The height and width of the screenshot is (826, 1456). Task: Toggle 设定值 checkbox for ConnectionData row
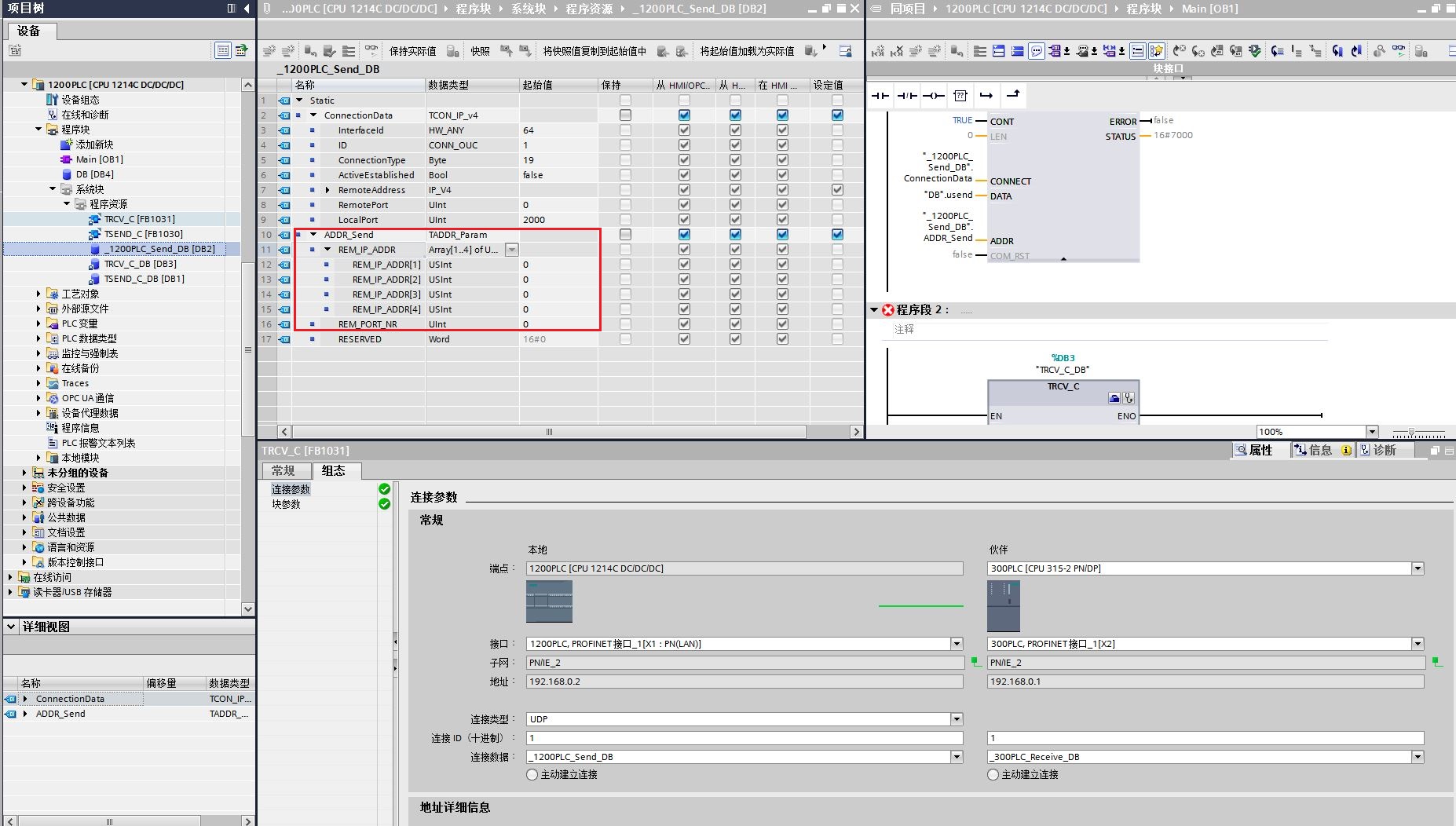837,115
